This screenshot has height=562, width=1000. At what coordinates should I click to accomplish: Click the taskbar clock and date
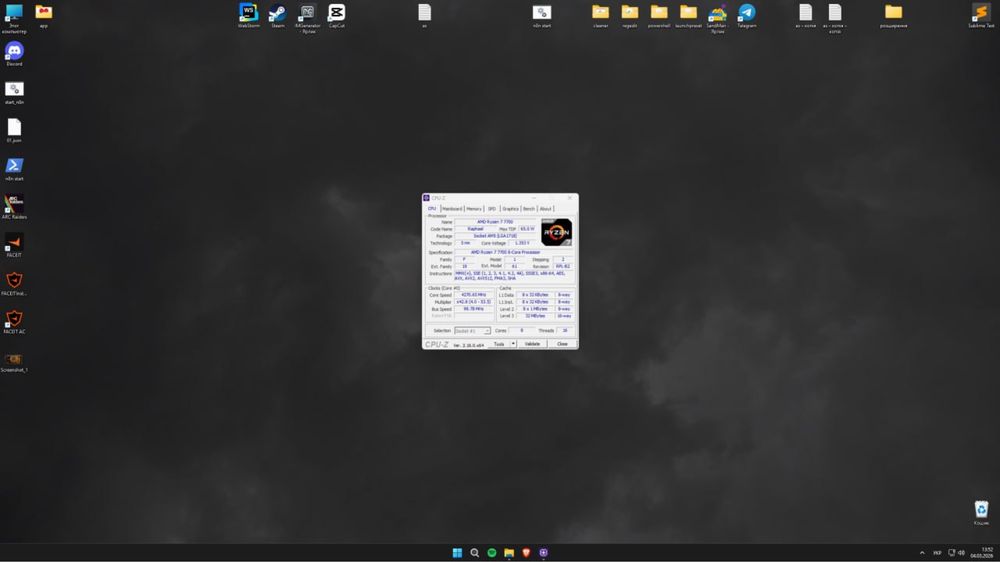983,552
